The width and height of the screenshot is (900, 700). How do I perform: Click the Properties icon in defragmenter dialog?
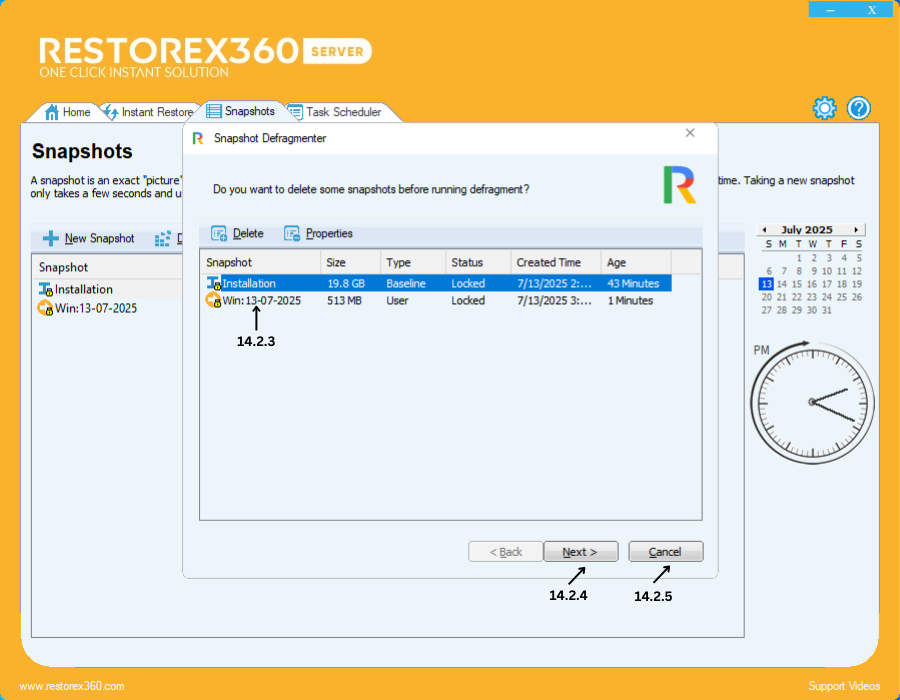(292, 234)
